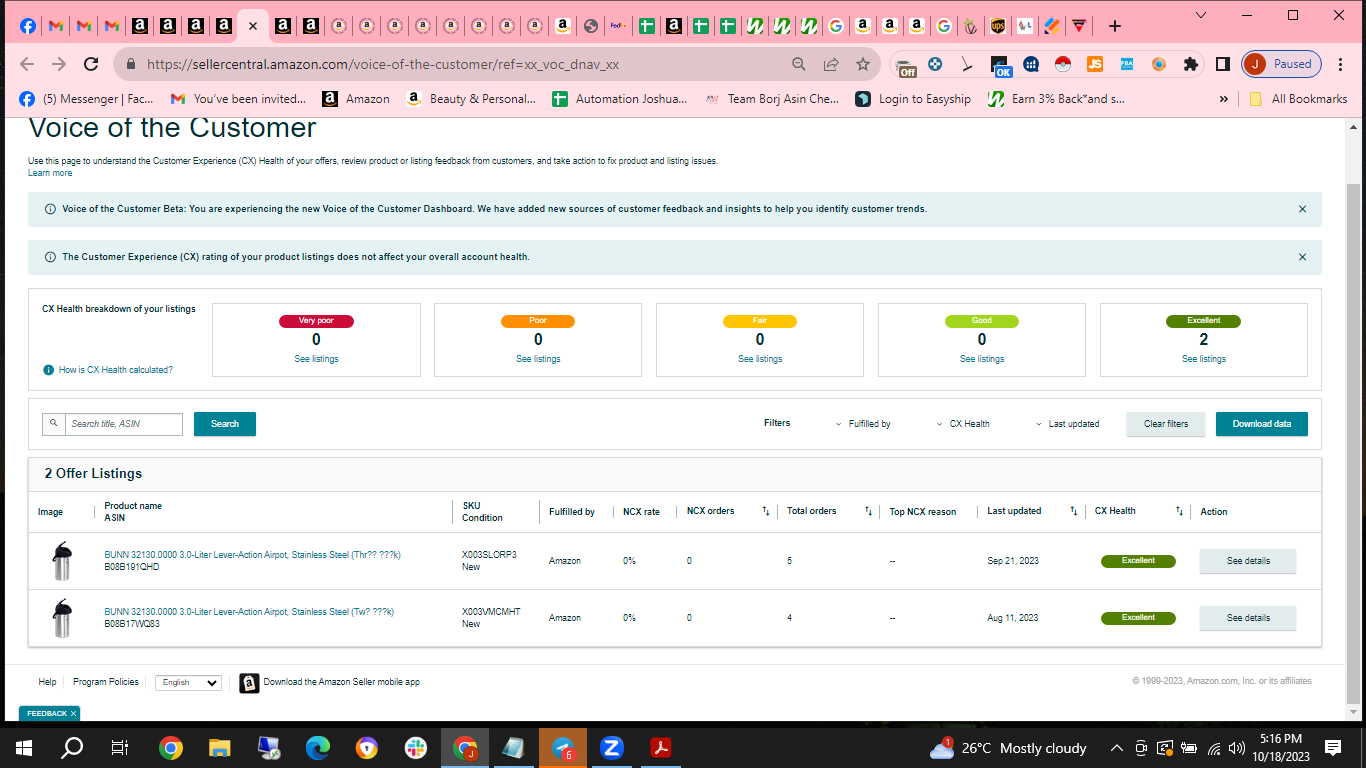Open the Paused profile button

click(1282, 64)
